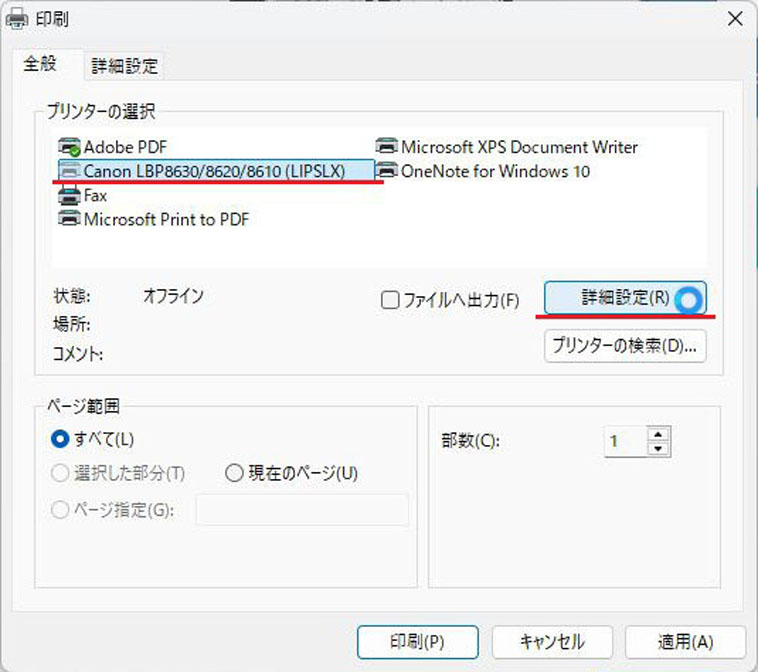Pick the Microsoft XPS Document Writer icon
This screenshot has height=672, width=758.
coord(387,147)
